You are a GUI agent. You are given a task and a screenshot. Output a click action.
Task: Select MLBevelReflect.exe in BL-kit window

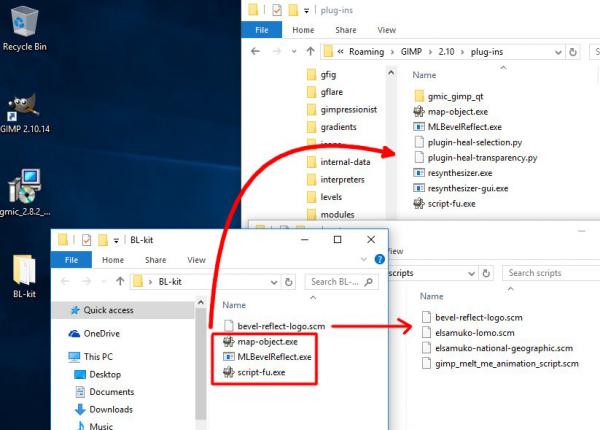click(267, 357)
